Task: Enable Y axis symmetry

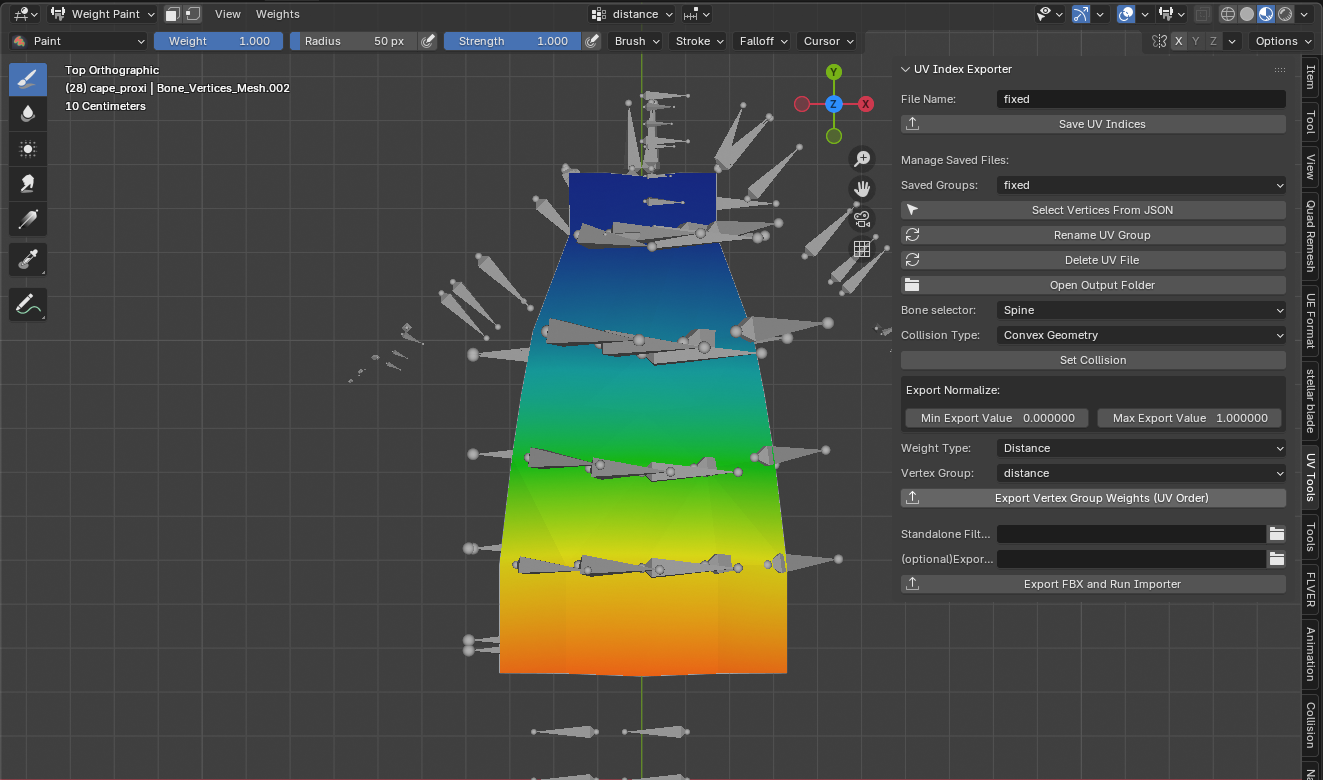Action: (1196, 41)
